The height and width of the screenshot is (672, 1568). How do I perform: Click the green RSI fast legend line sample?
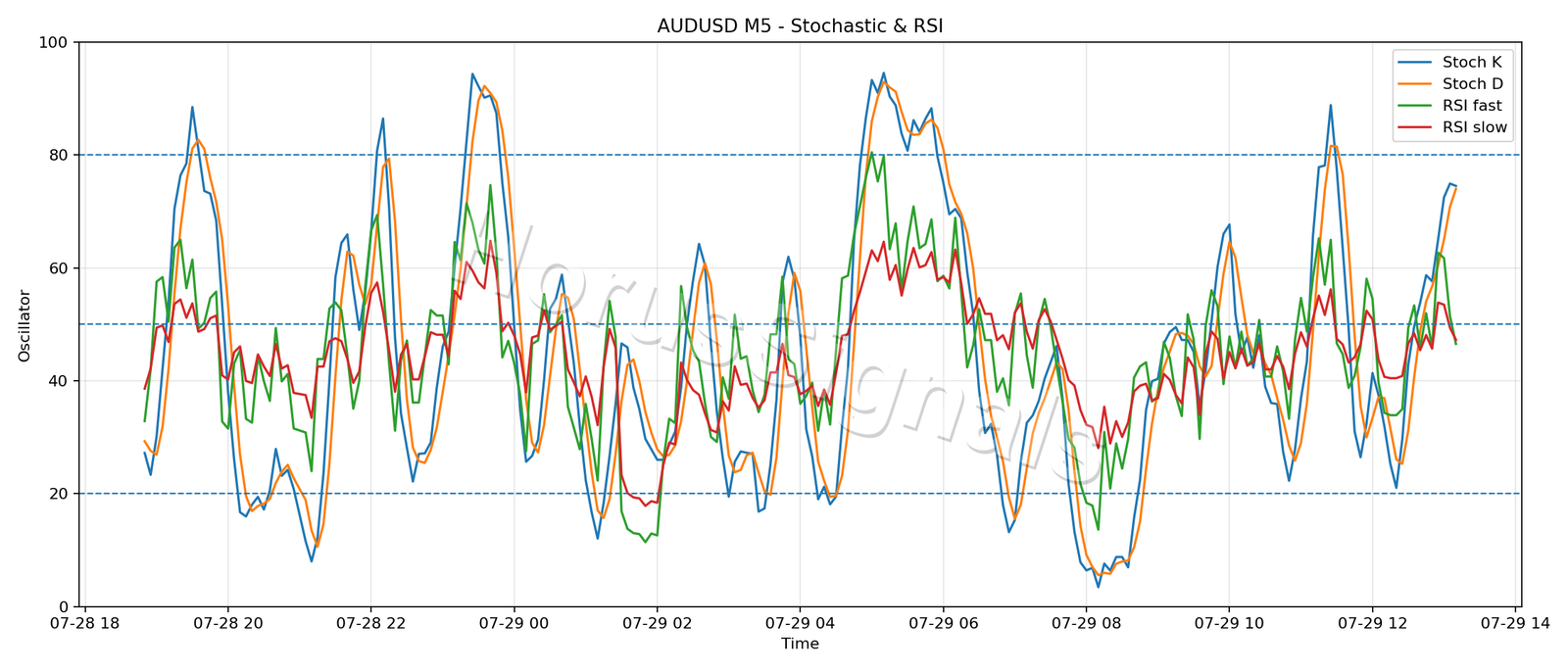coord(1413,106)
